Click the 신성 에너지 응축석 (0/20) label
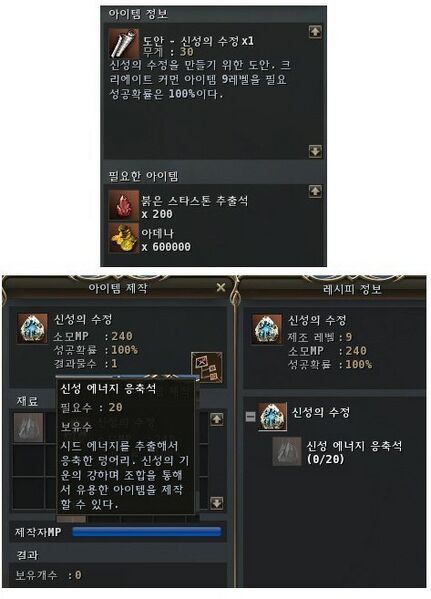 coord(354,452)
